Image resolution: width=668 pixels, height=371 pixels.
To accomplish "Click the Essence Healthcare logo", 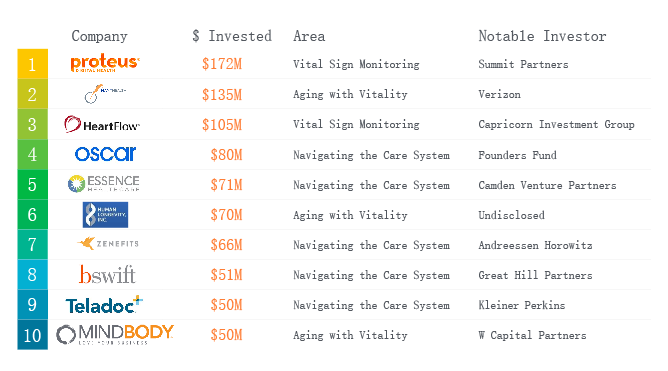I will click(104, 184).
